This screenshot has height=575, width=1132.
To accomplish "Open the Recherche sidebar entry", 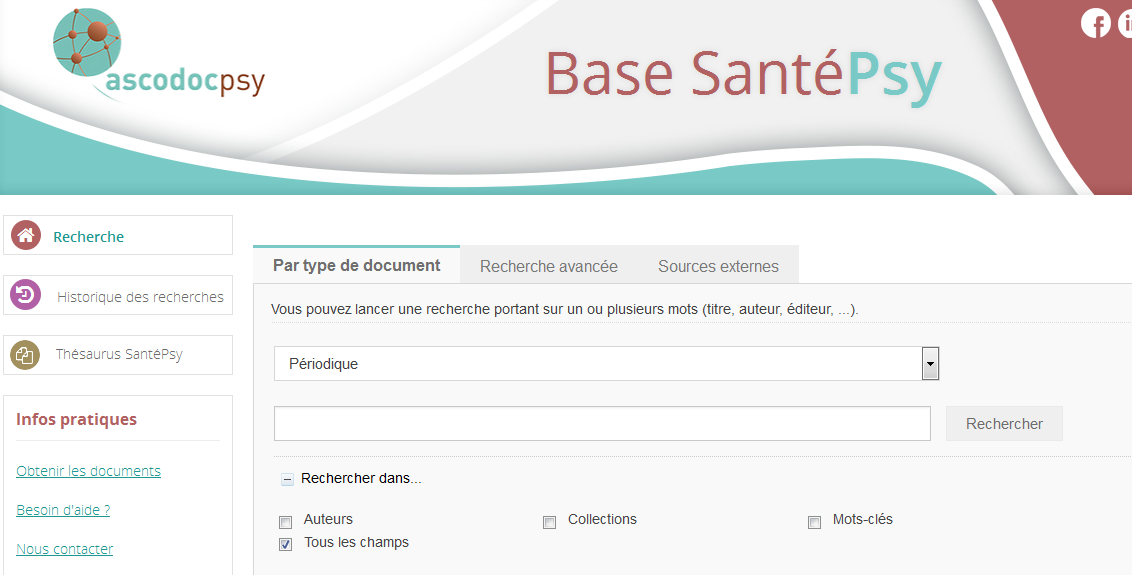I will [x=118, y=235].
